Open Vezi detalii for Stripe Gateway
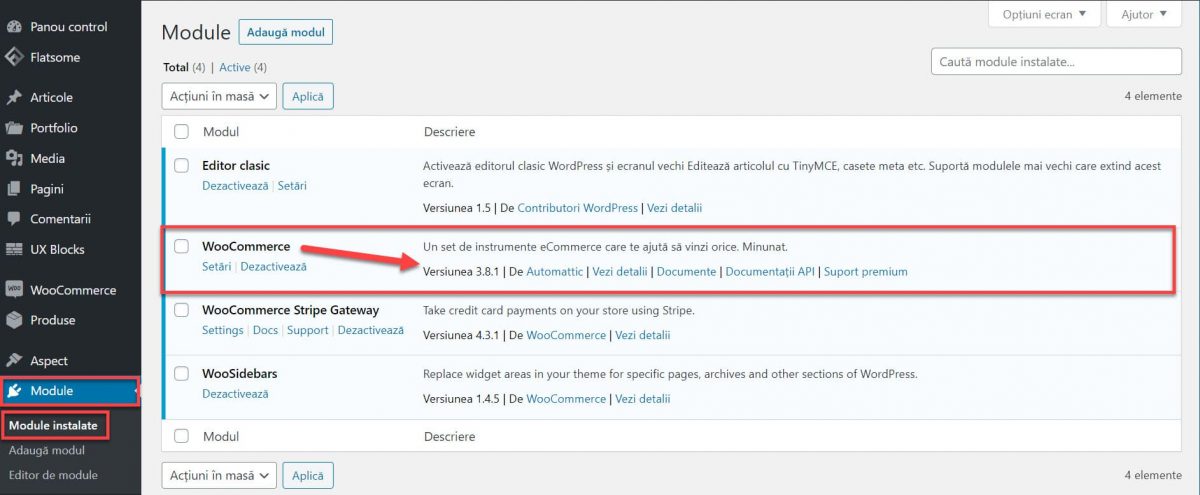Image resolution: width=1200 pixels, height=495 pixels. pos(642,335)
